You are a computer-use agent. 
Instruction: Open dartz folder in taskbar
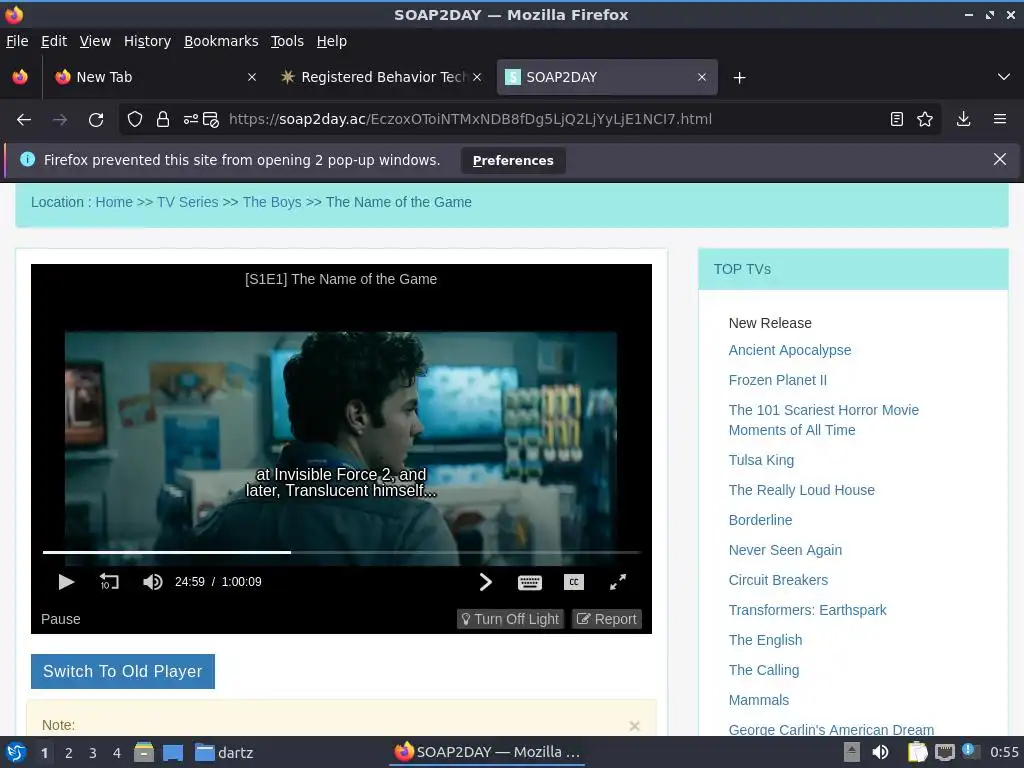click(224, 752)
